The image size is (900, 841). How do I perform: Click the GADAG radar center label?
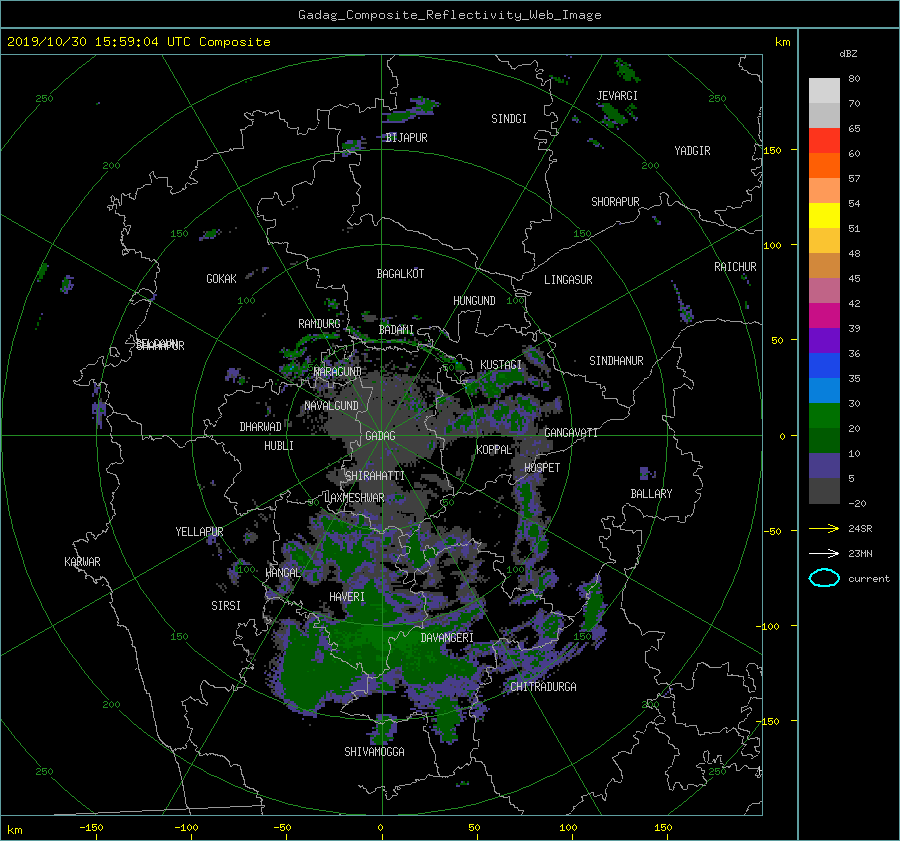pyautogui.click(x=381, y=436)
